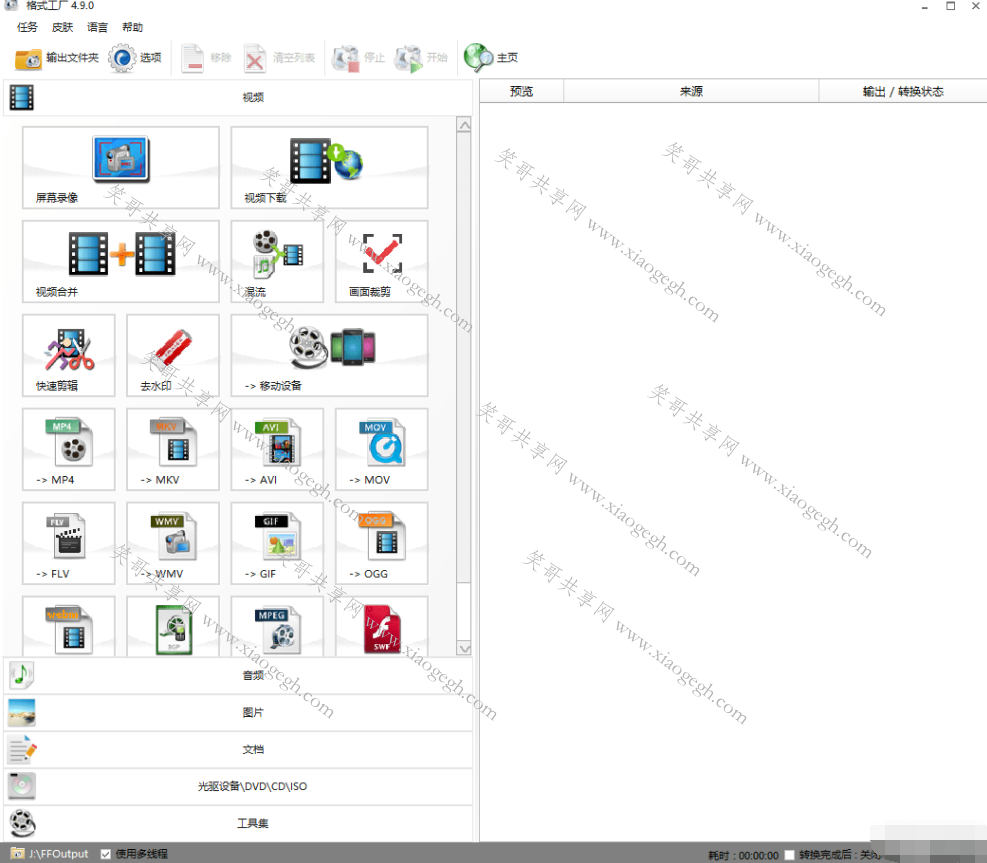This screenshot has width=987, height=863.
Task: Click the 输出 / 转换状态 column header
Action: click(x=903, y=92)
